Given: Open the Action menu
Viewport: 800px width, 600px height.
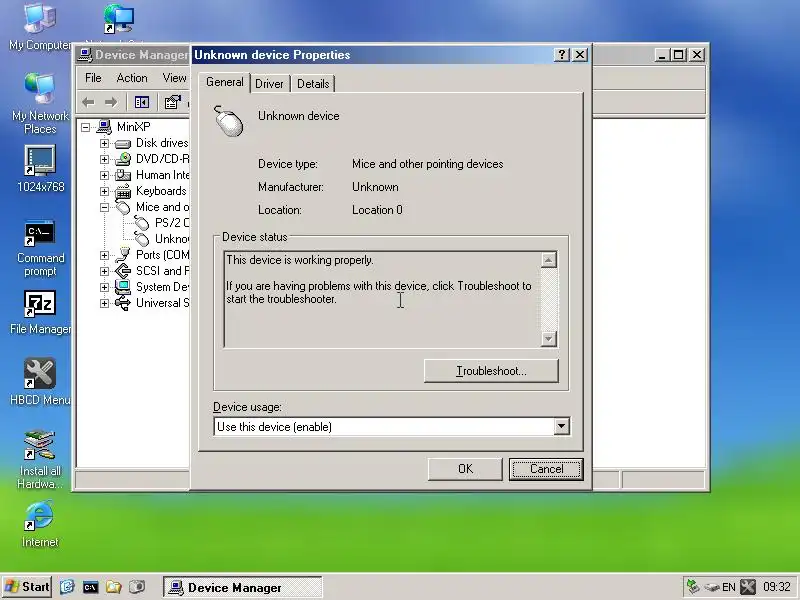Looking at the screenshot, I should pyautogui.click(x=132, y=78).
